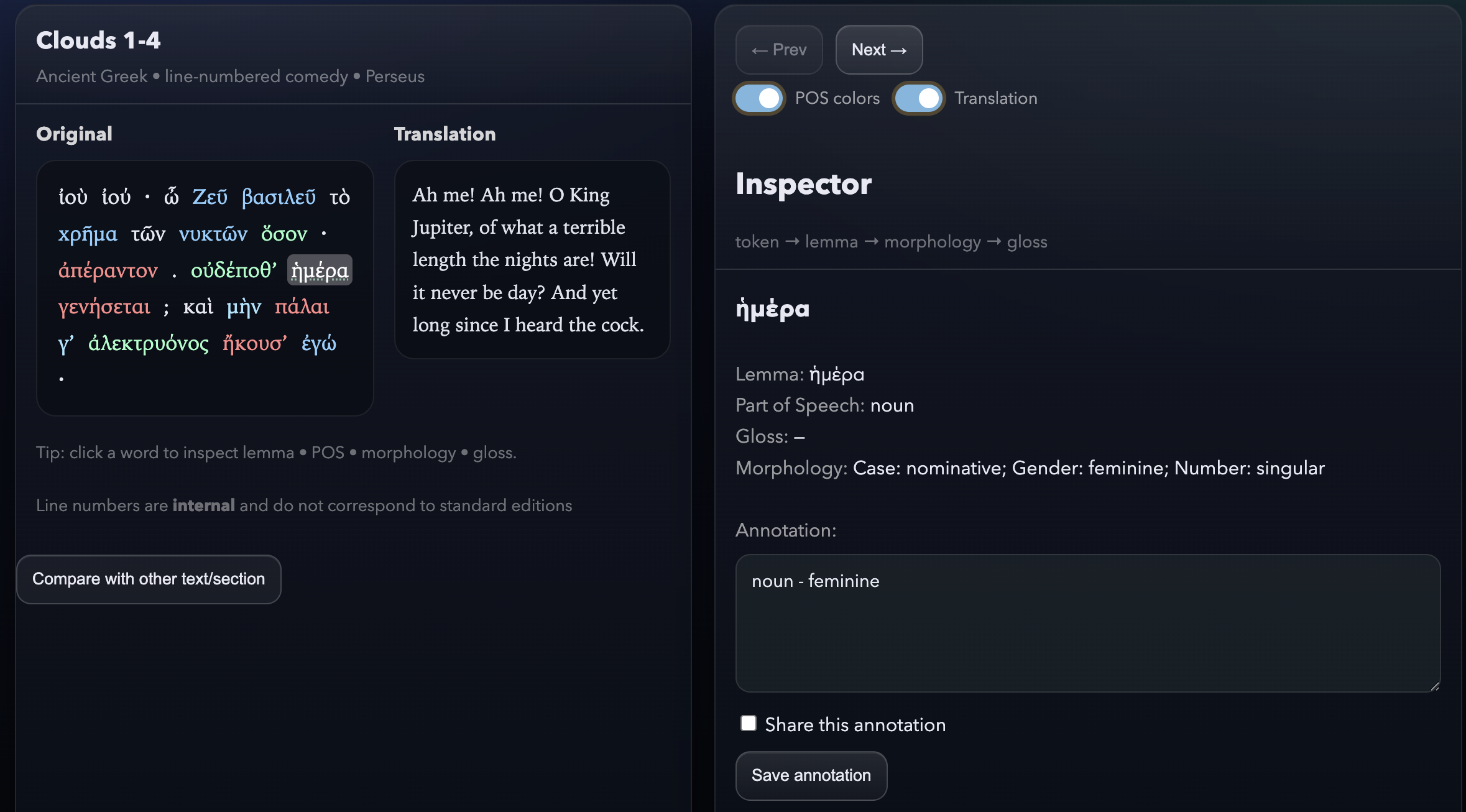Select the word νυκτῶν for inspection
The image size is (1466, 812).
pos(213,233)
